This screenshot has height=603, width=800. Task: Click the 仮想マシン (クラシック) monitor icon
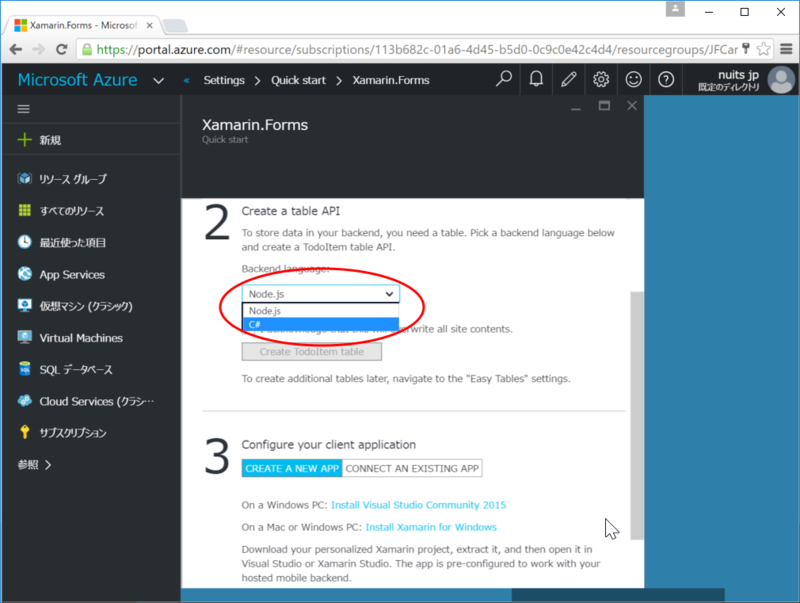pyautogui.click(x=24, y=306)
